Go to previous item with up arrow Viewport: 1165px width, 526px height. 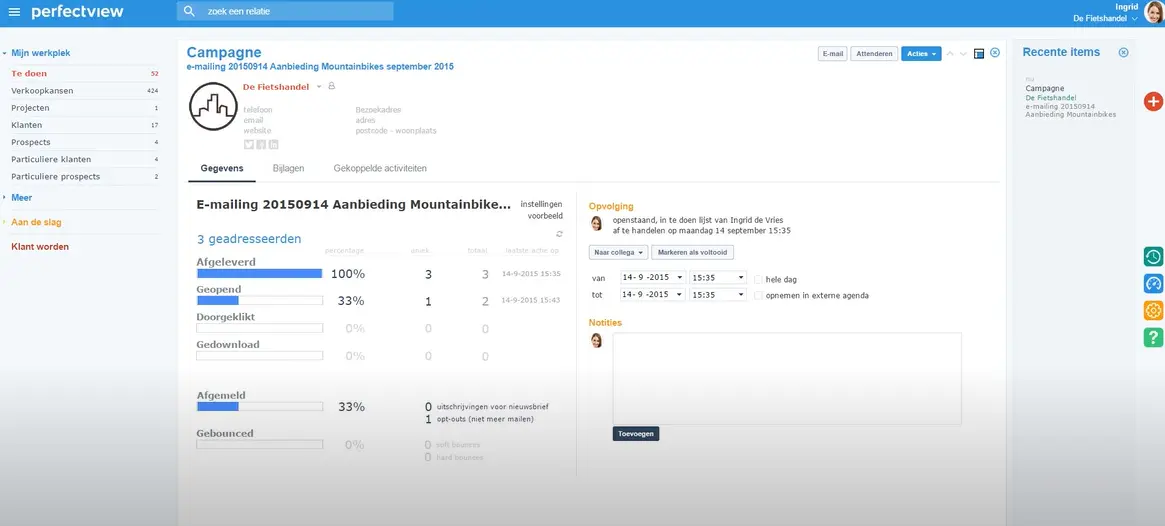click(950, 53)
